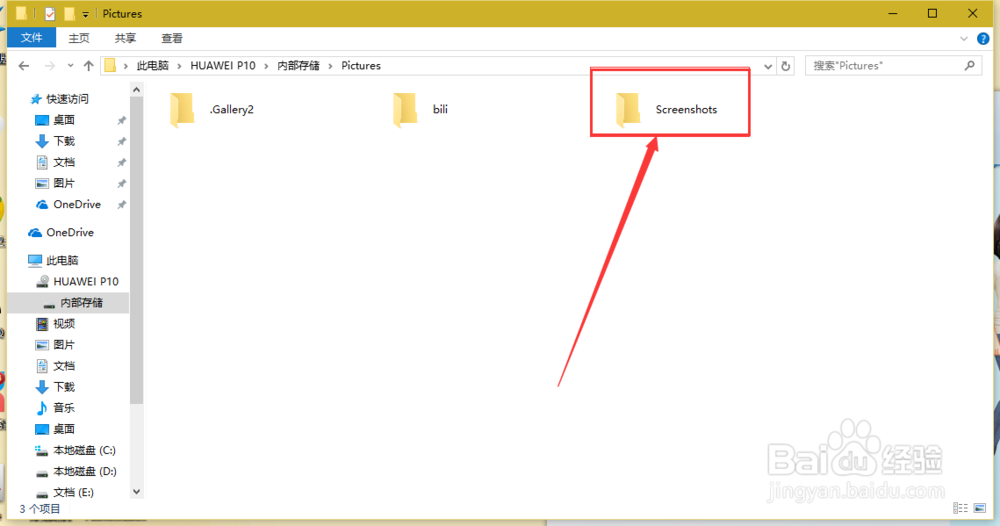Image resolution: width=1000 pixels, height=526 pixels.
Task: Select pinned 文档 under quick access
Action: point(64,162)
